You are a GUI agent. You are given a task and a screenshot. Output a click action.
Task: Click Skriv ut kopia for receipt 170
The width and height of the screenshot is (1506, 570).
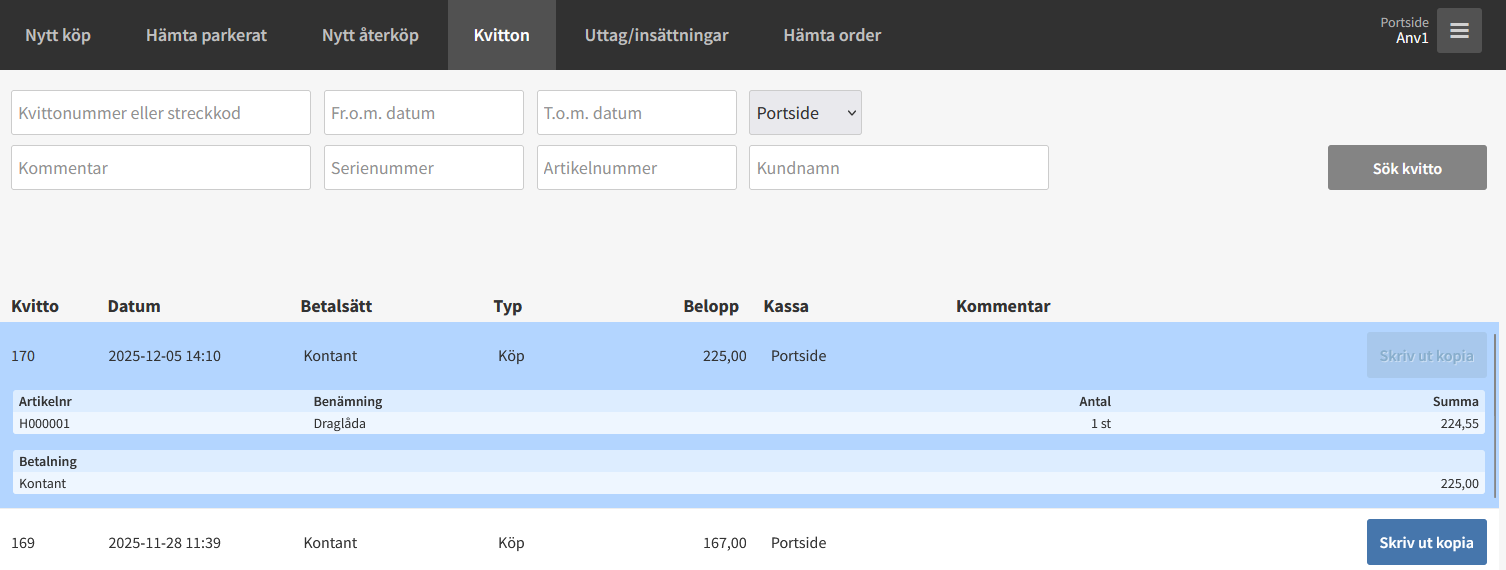(x=1426, y=355)
